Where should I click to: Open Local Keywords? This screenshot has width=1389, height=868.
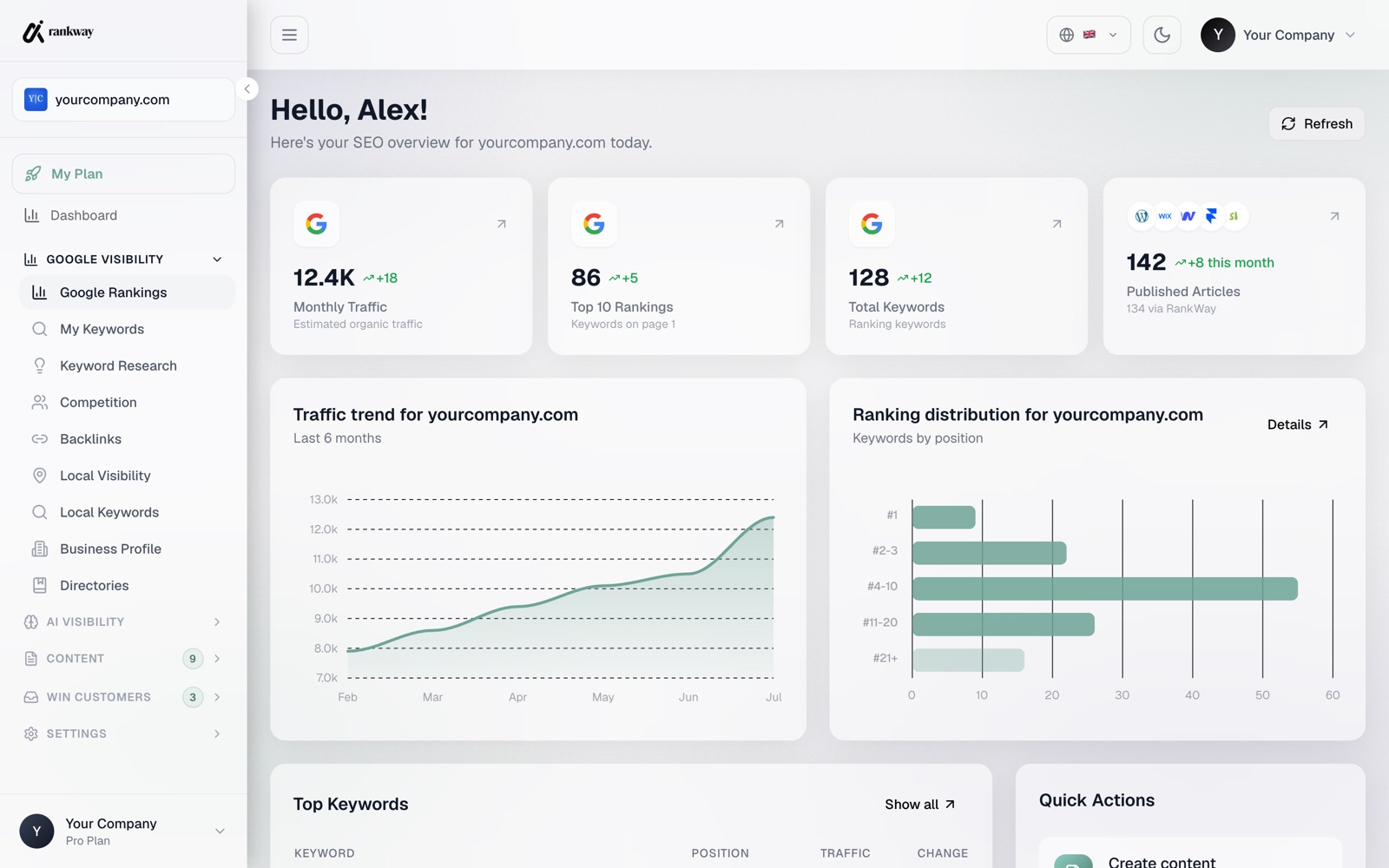point(127,512)
